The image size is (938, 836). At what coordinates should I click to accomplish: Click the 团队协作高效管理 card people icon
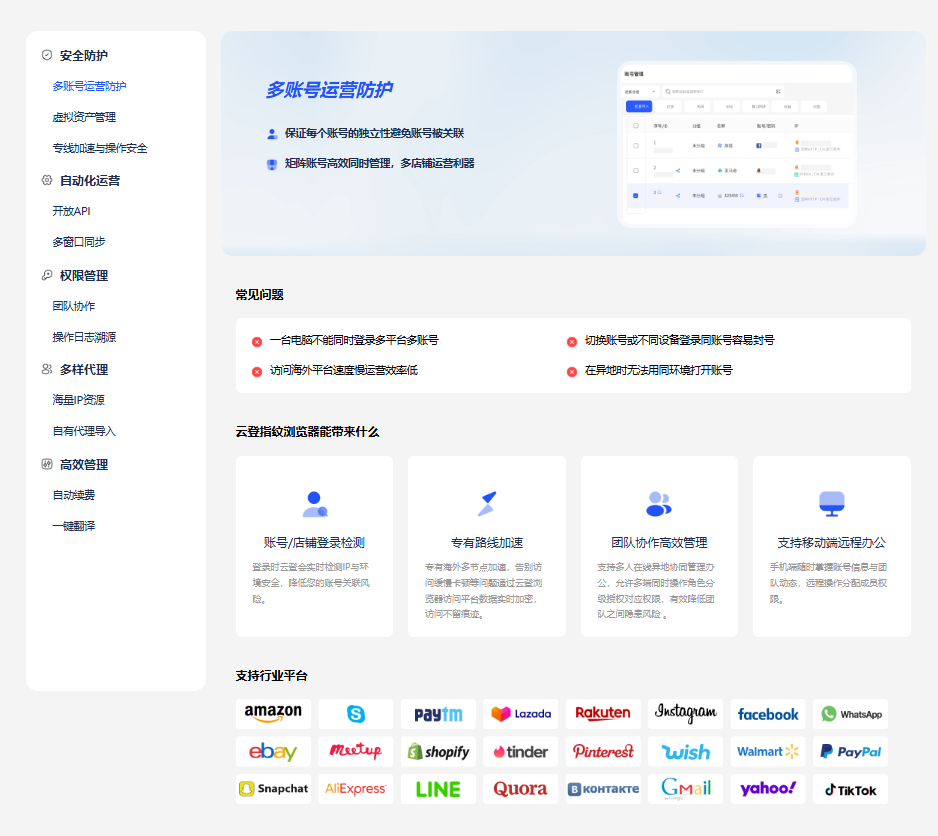[659, 504]
